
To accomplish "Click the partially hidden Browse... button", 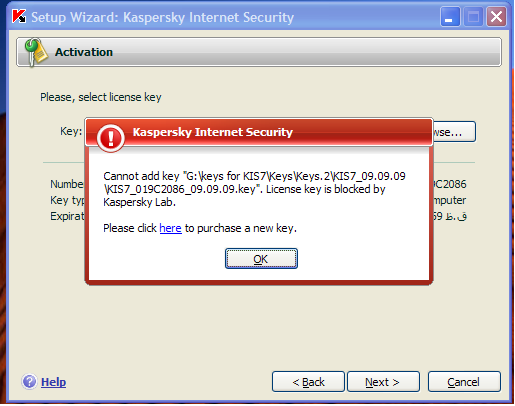I will click(x=454, y=132).
